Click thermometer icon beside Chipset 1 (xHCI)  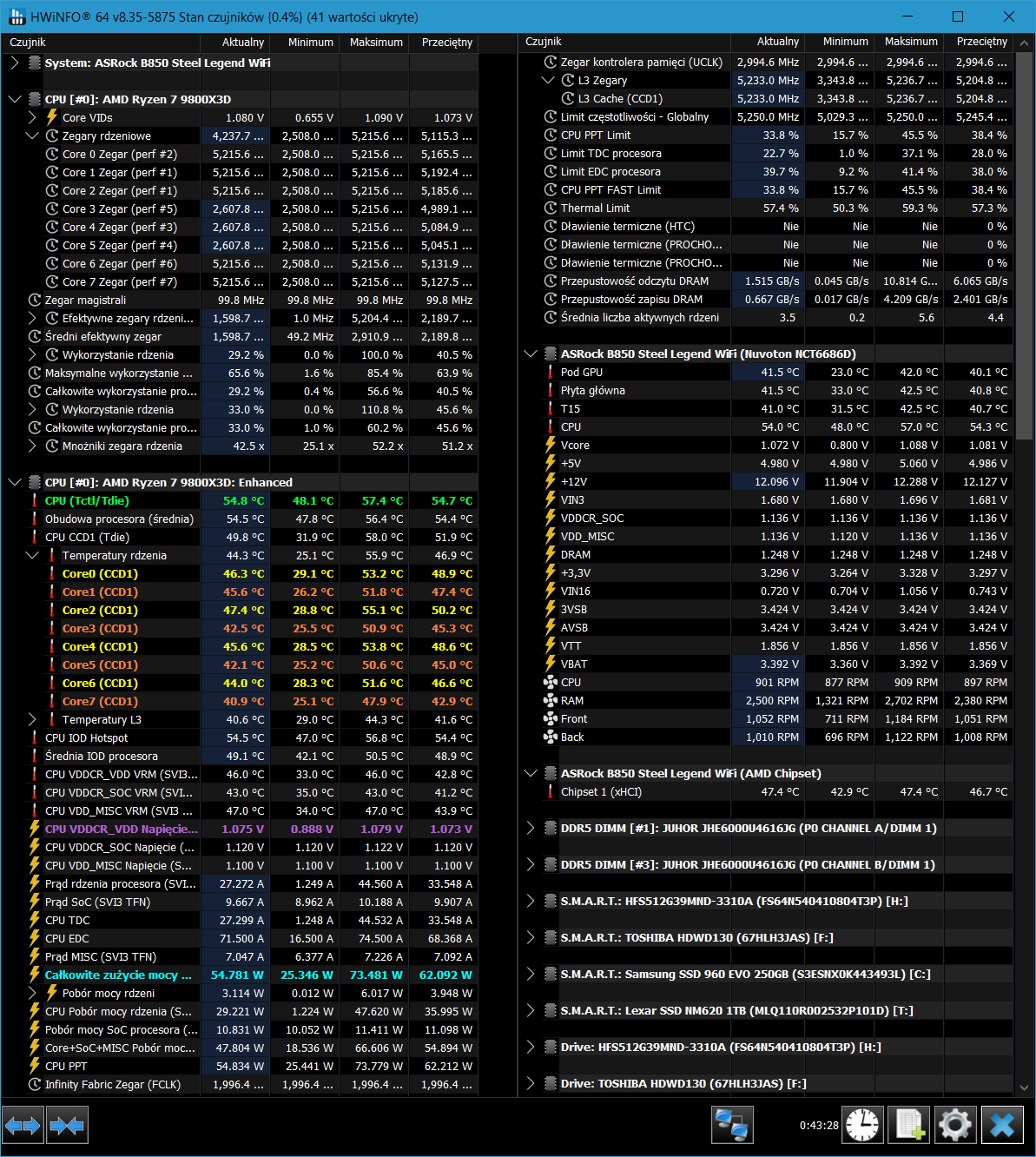pos(551,791)
